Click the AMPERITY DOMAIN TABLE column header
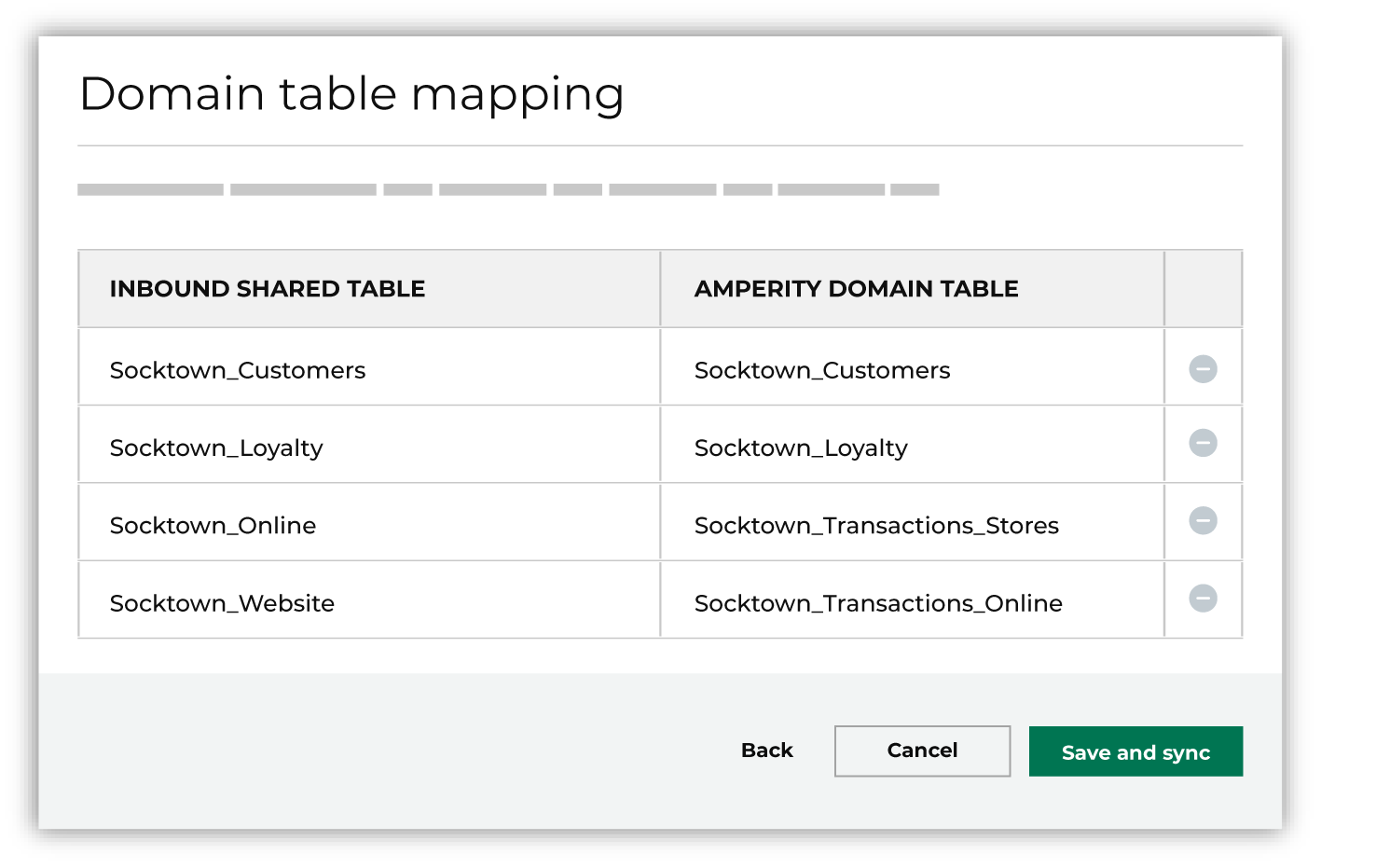 (x=856, y=289)
